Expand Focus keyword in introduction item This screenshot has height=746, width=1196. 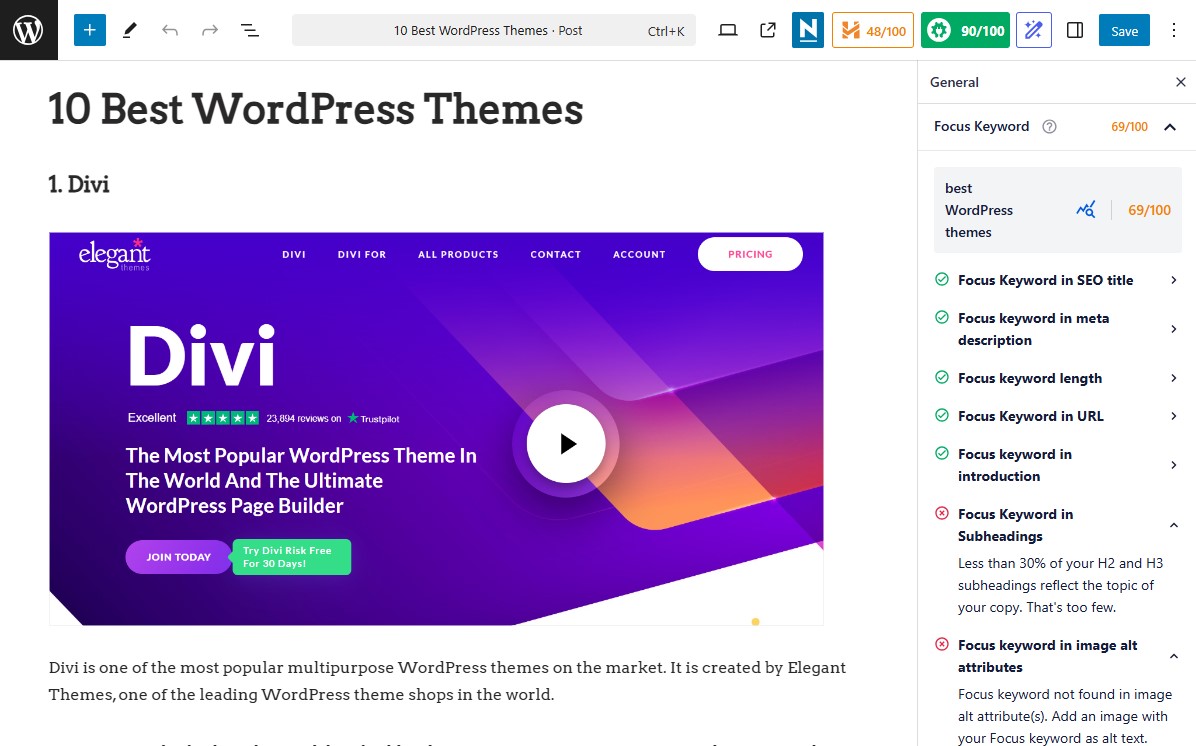click(x=1057, y=465)
